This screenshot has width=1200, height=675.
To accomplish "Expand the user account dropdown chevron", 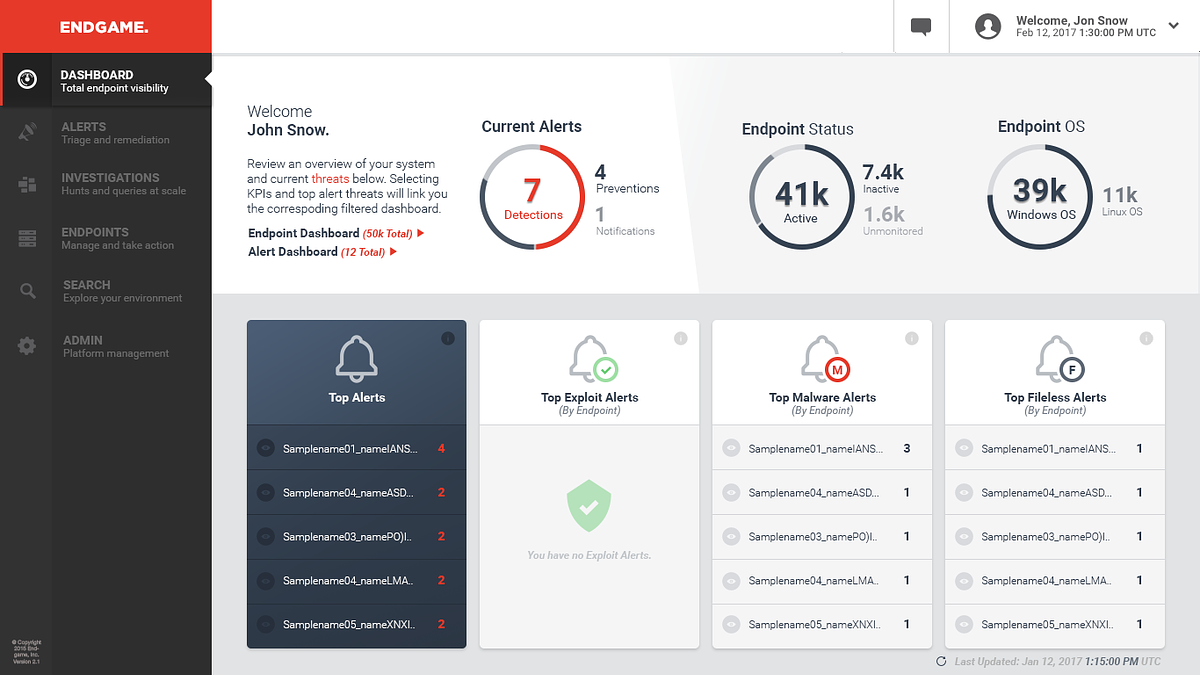I will coord(1173,26).
